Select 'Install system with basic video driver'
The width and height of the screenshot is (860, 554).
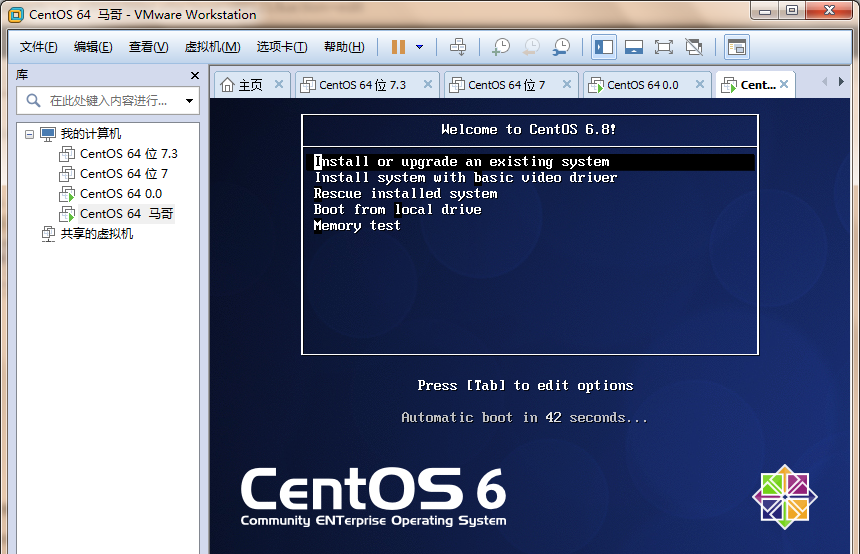[466, 178]
